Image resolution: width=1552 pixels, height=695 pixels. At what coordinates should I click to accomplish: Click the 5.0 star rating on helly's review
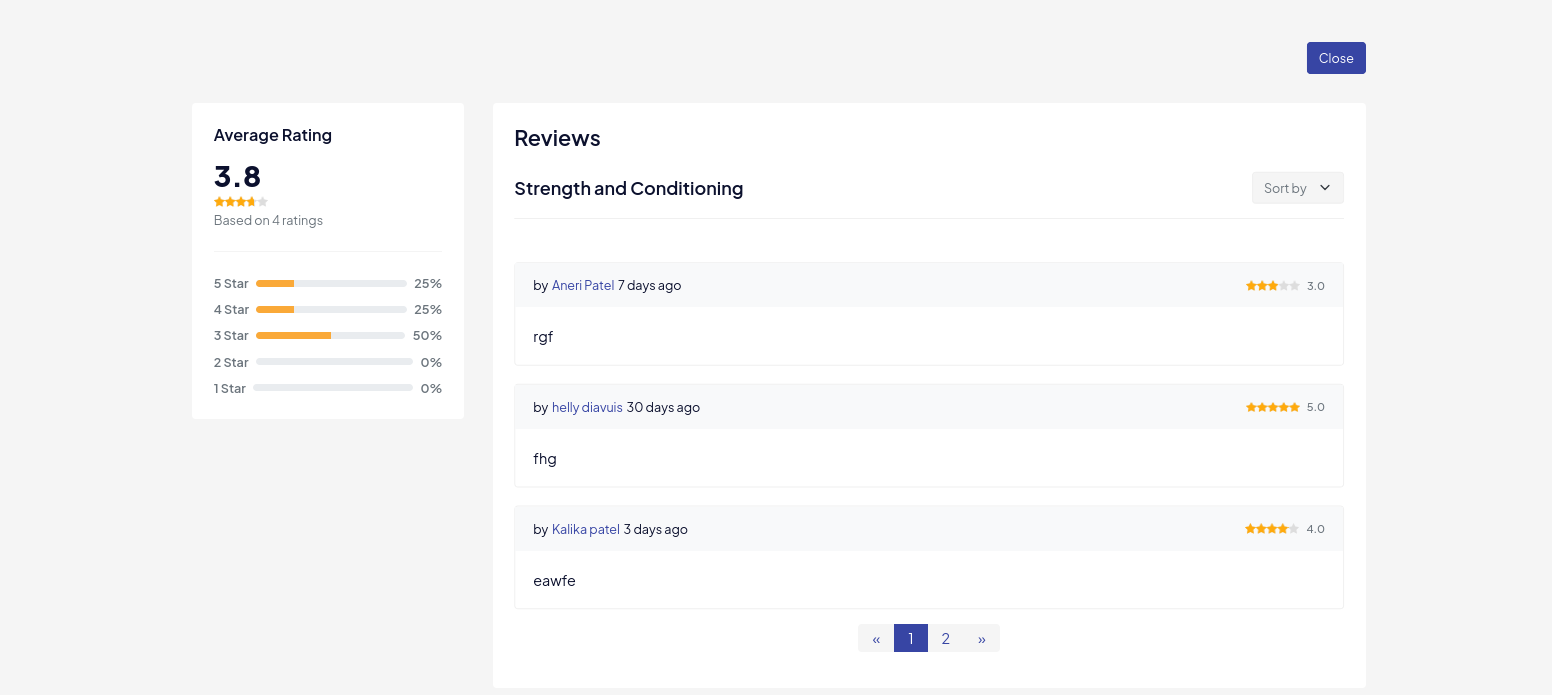(x=1272, y=408)
